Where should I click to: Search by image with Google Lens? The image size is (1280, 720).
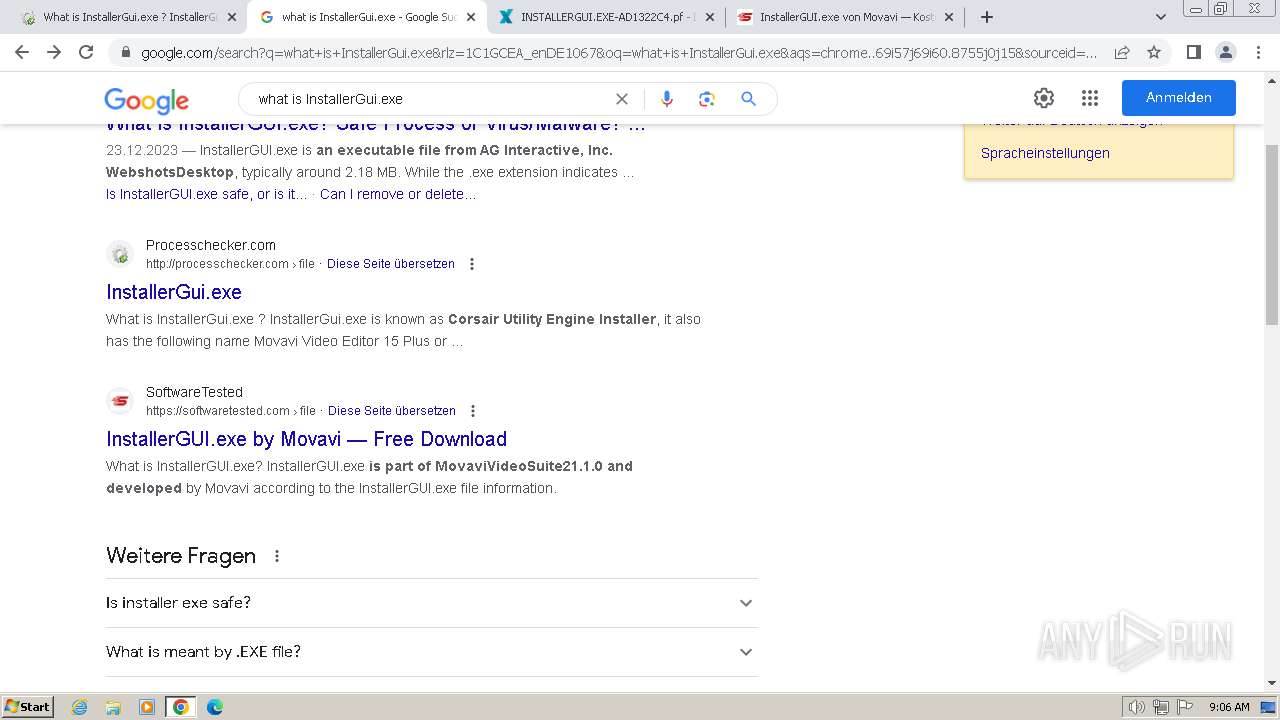[x=707, y=99]
